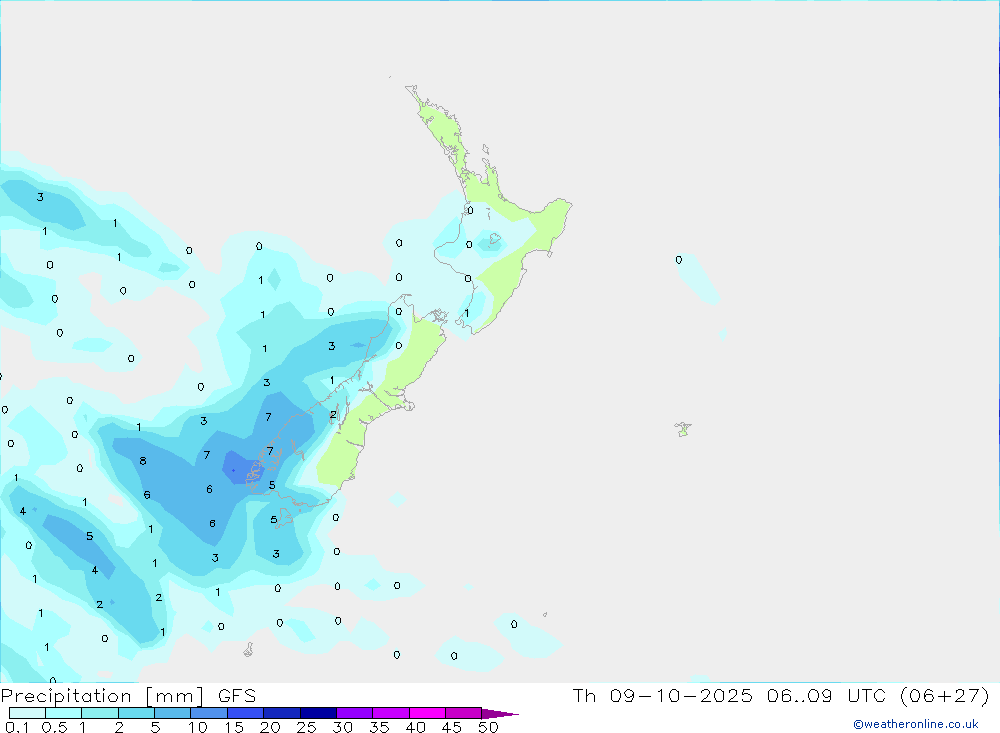Pick the 20–25 mm dark blue legend swatch

(x=282, y=713)
